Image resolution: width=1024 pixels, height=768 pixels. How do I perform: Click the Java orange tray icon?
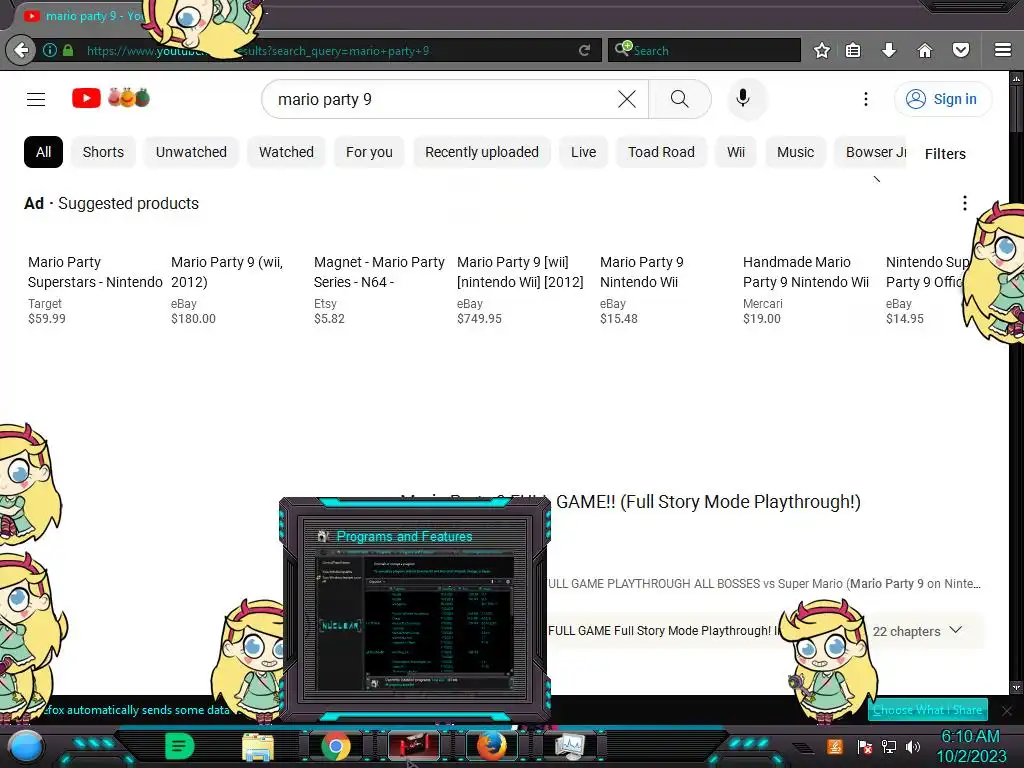click(835, 746)
